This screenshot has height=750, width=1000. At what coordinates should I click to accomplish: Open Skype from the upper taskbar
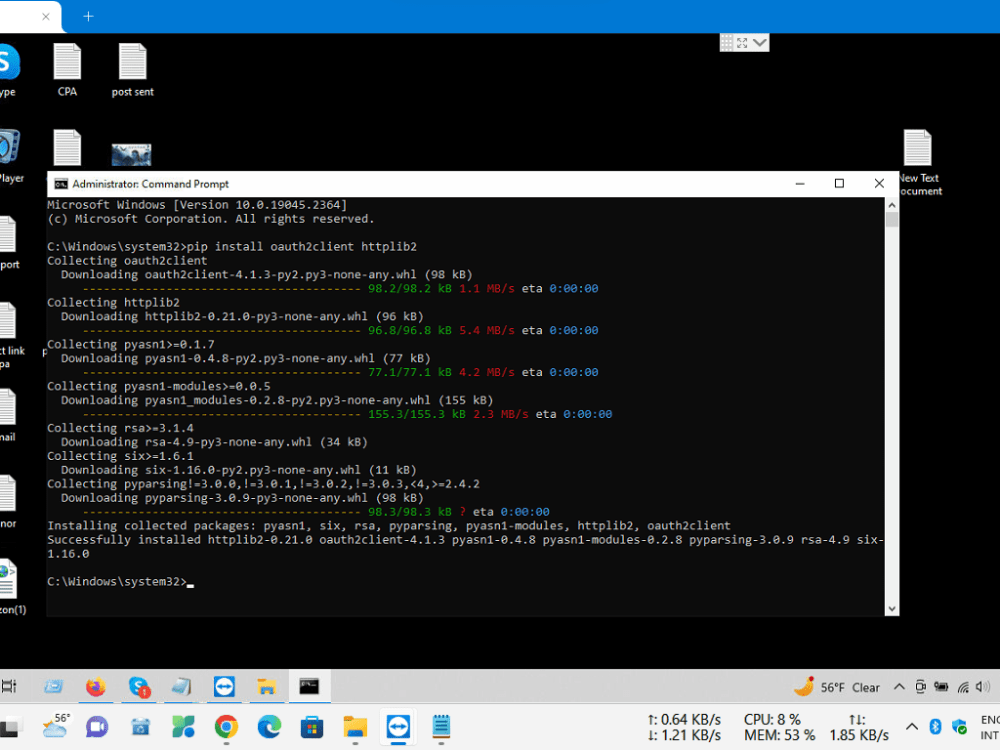[x=139, y=686]
